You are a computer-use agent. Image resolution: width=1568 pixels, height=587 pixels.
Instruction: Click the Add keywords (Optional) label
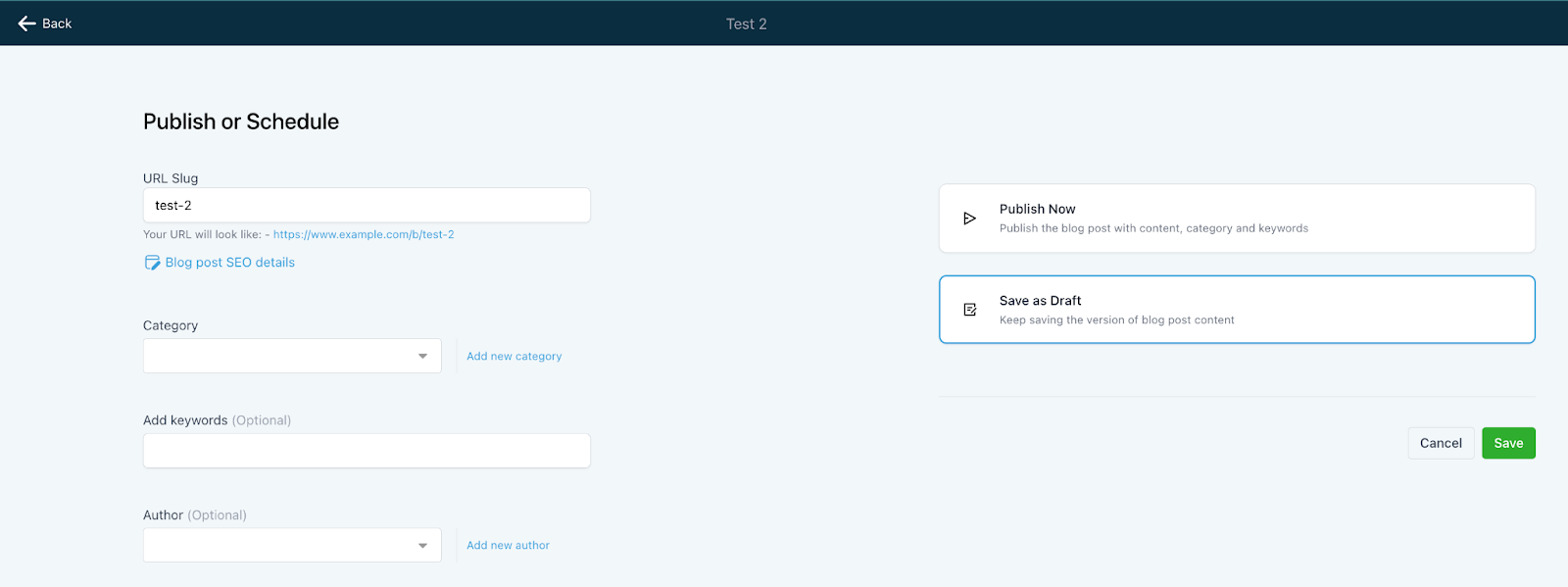[x=217, y=420]
